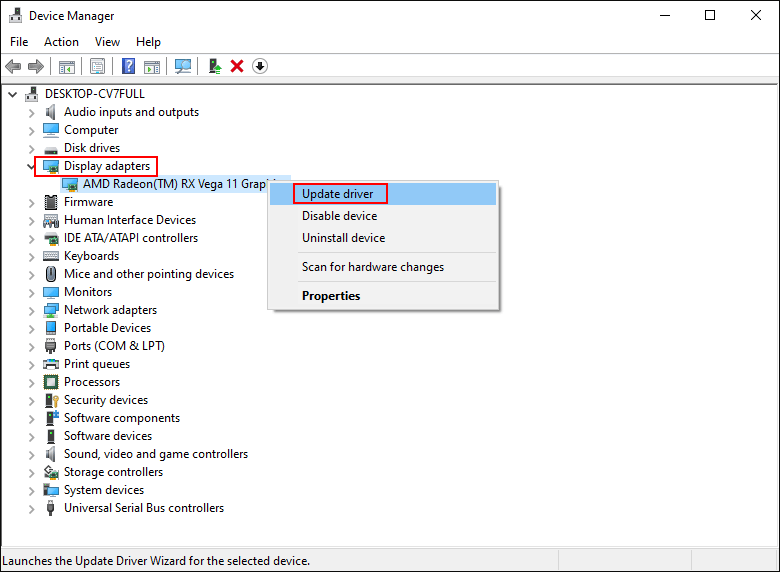Collapse the Display adapters category
Screen dimensions: 780x572
pyautogui.click(x=31, y=166)
